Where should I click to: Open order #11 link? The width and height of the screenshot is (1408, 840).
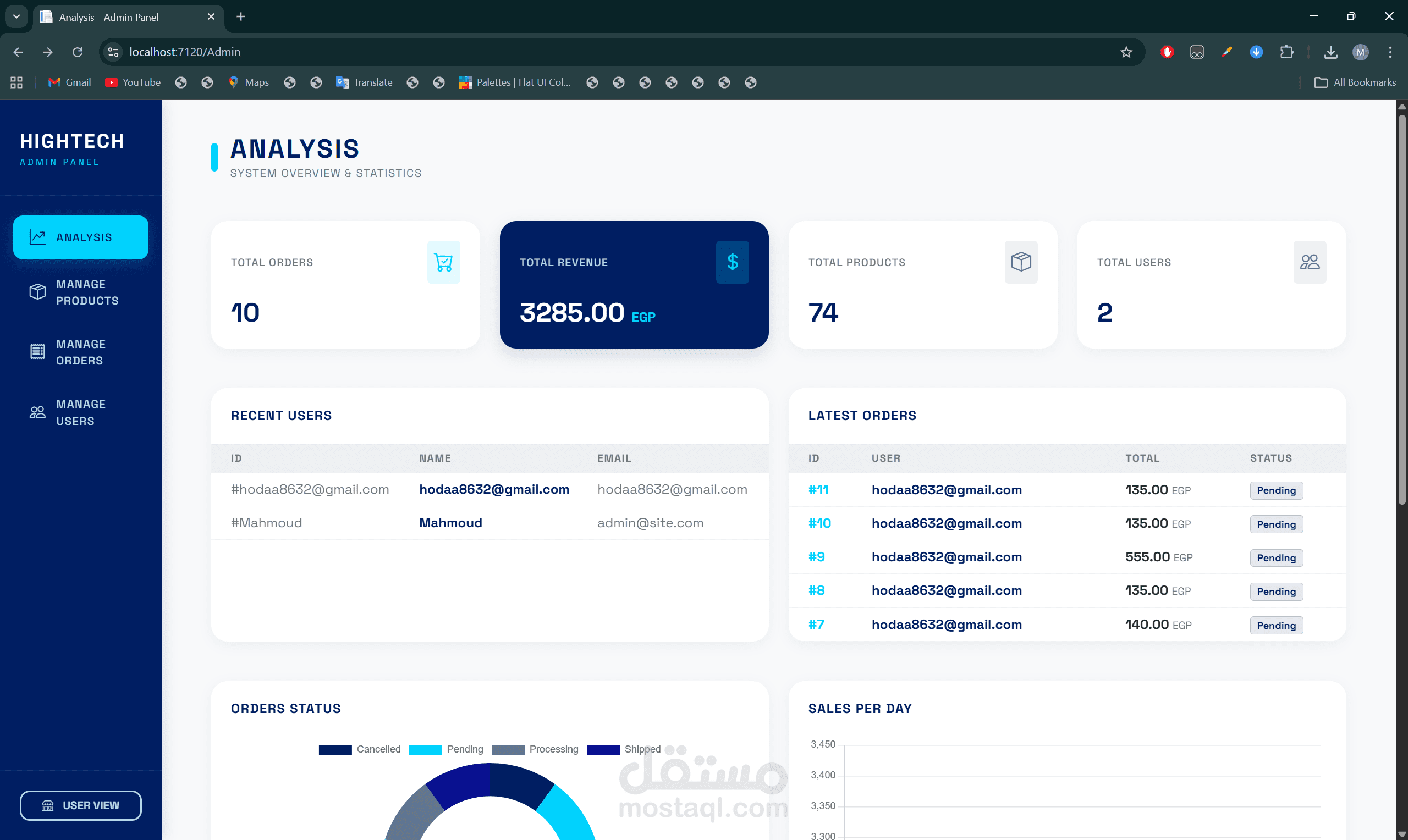[818, 490]
